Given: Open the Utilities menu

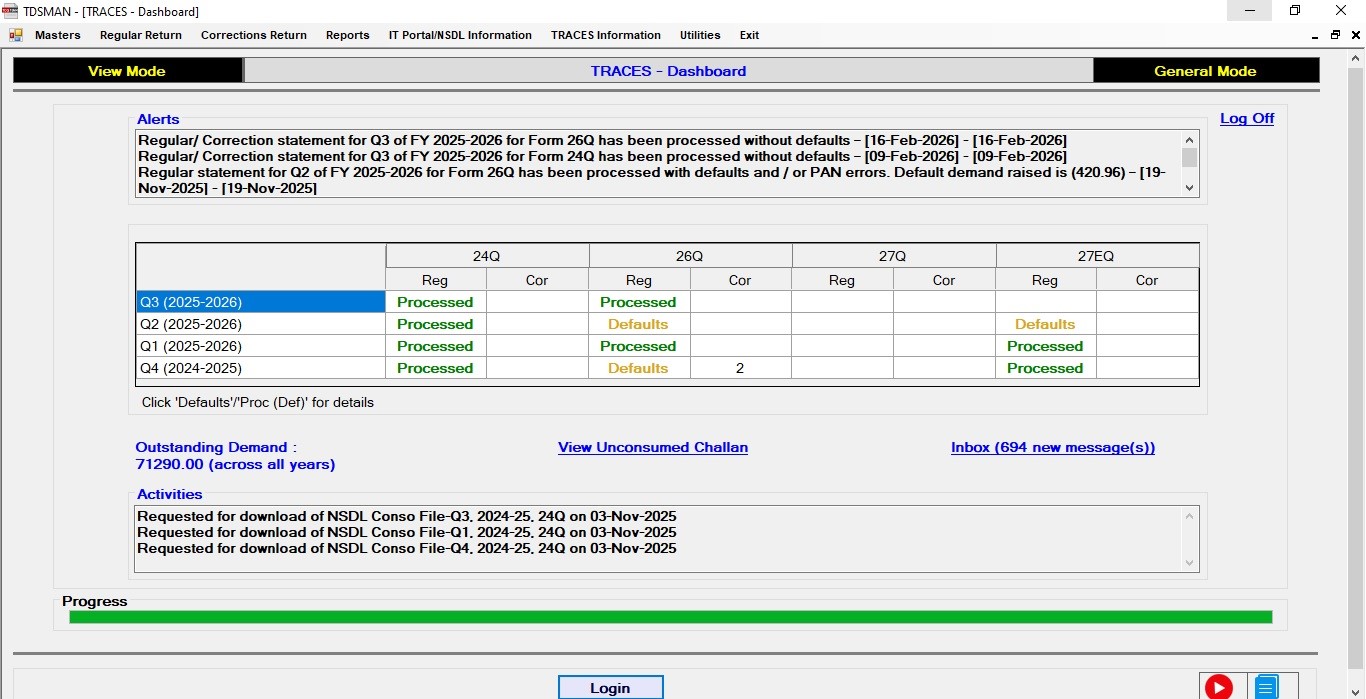Looking at the screenshot, I should coord(700,35).
